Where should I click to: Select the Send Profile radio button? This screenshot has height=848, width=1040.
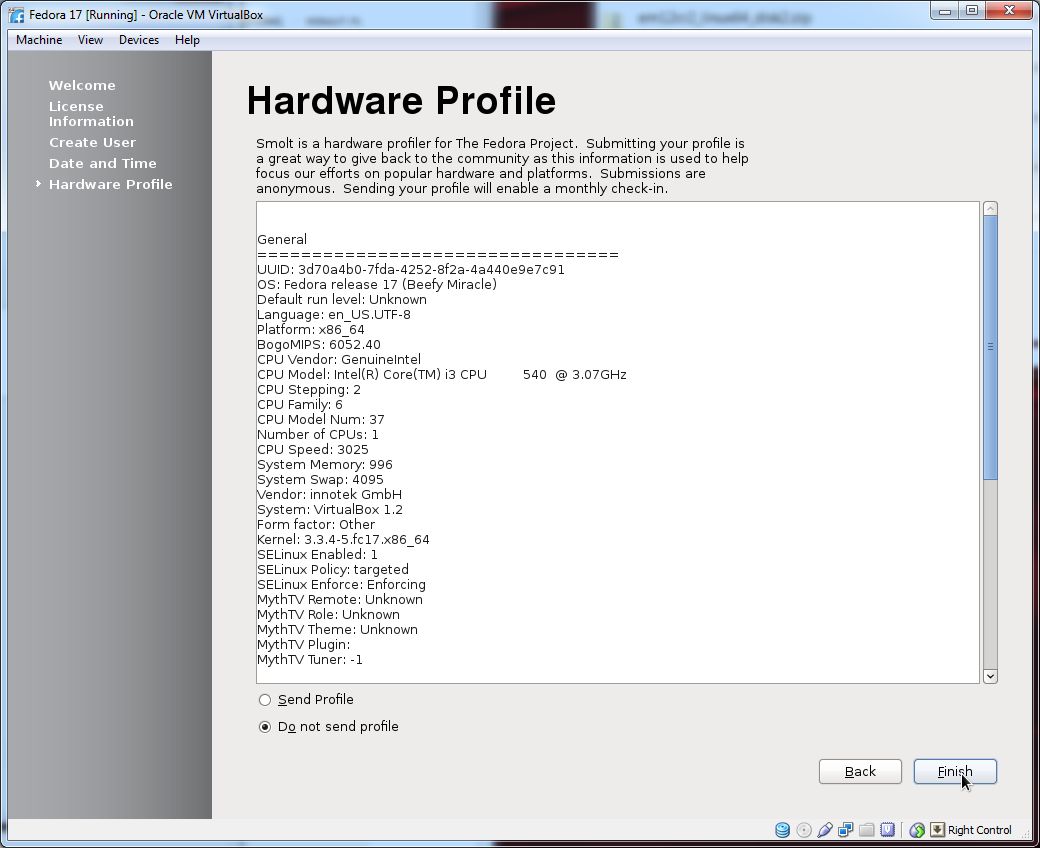[265, 699]
